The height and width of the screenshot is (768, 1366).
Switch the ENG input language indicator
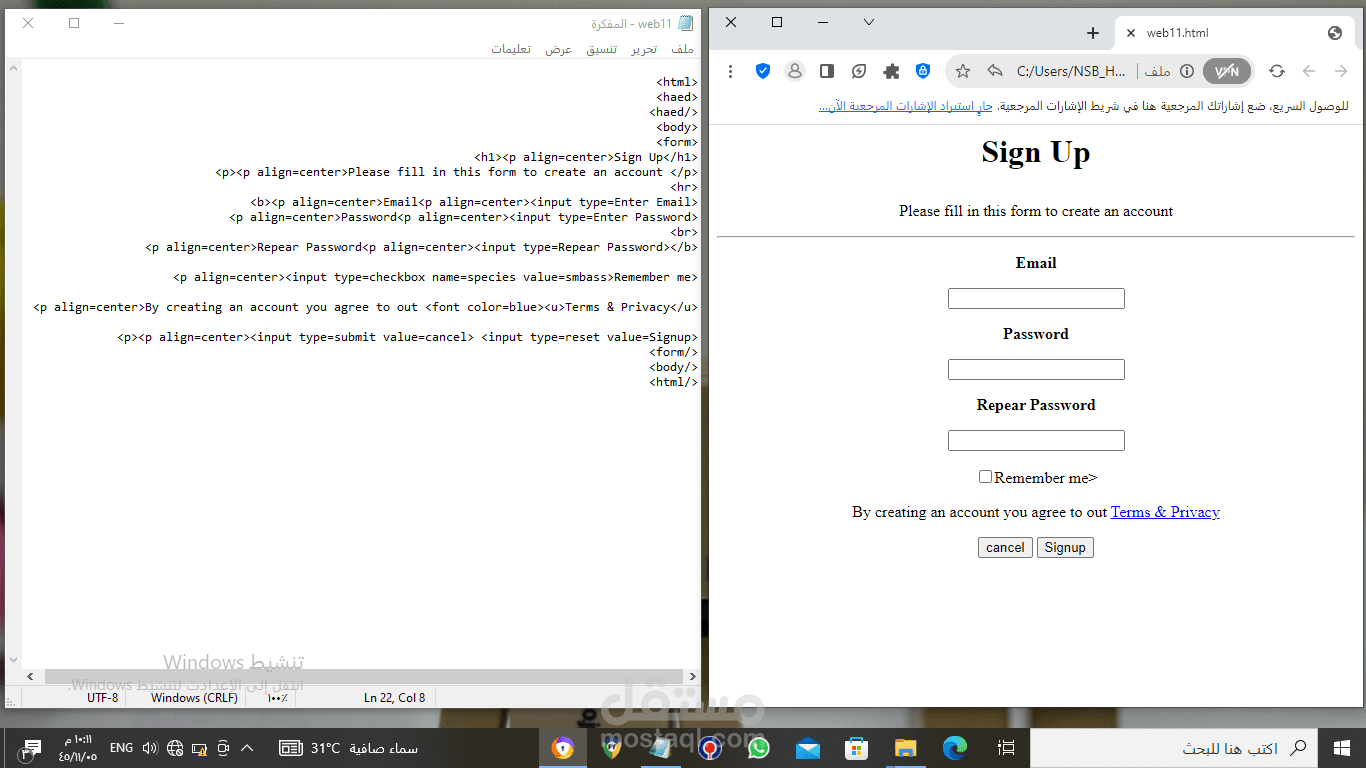click(121, 748)
